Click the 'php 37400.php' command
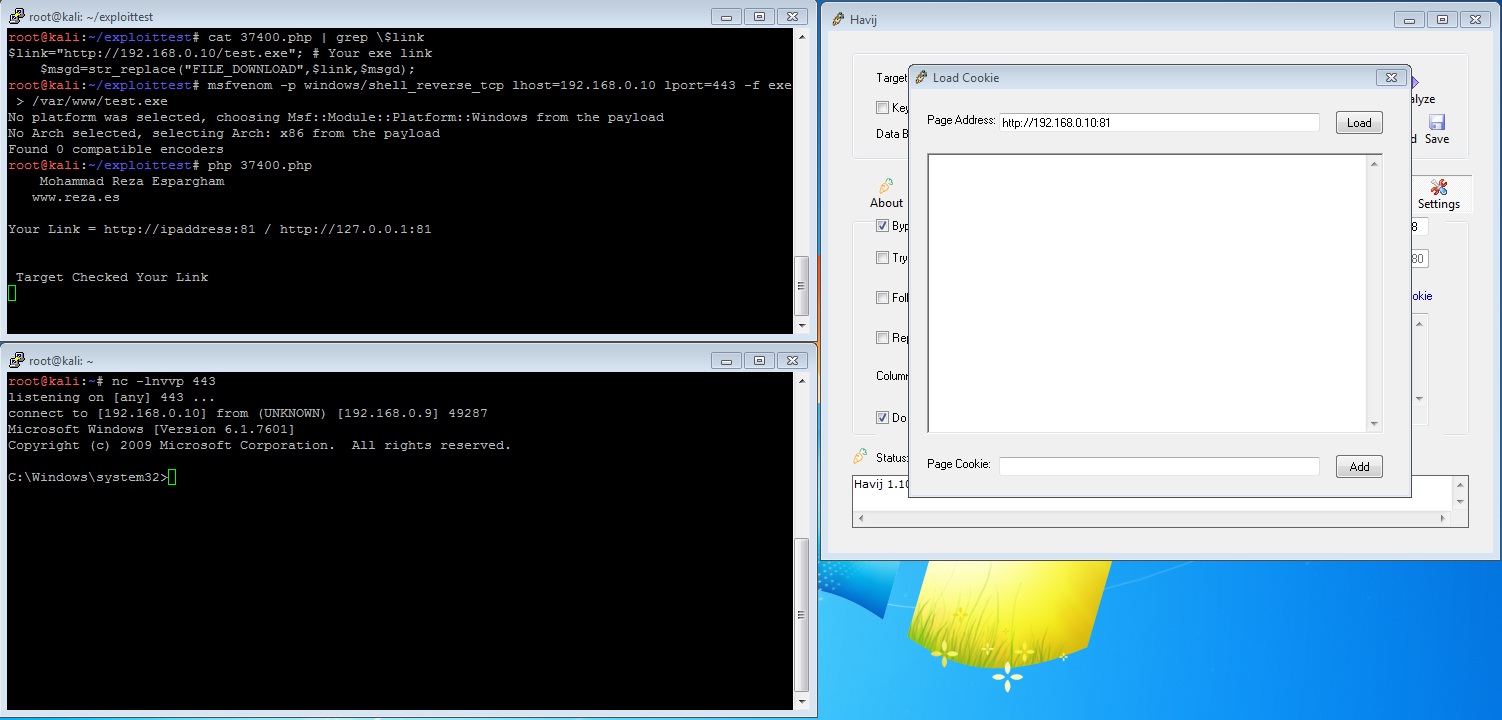 (260, 165)
